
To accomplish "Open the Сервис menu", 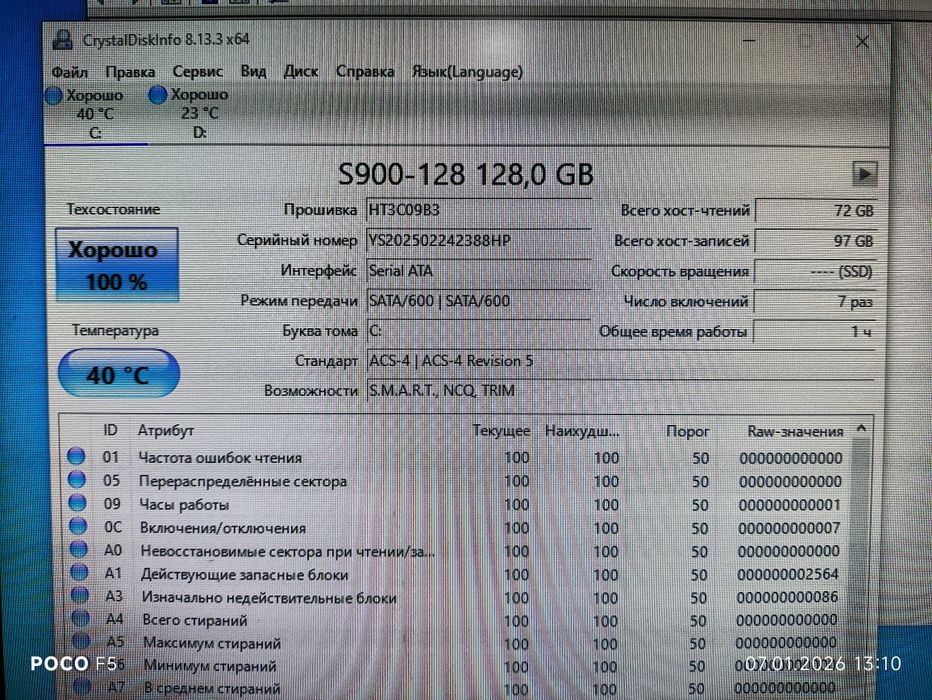I will [x=197, y=71].
